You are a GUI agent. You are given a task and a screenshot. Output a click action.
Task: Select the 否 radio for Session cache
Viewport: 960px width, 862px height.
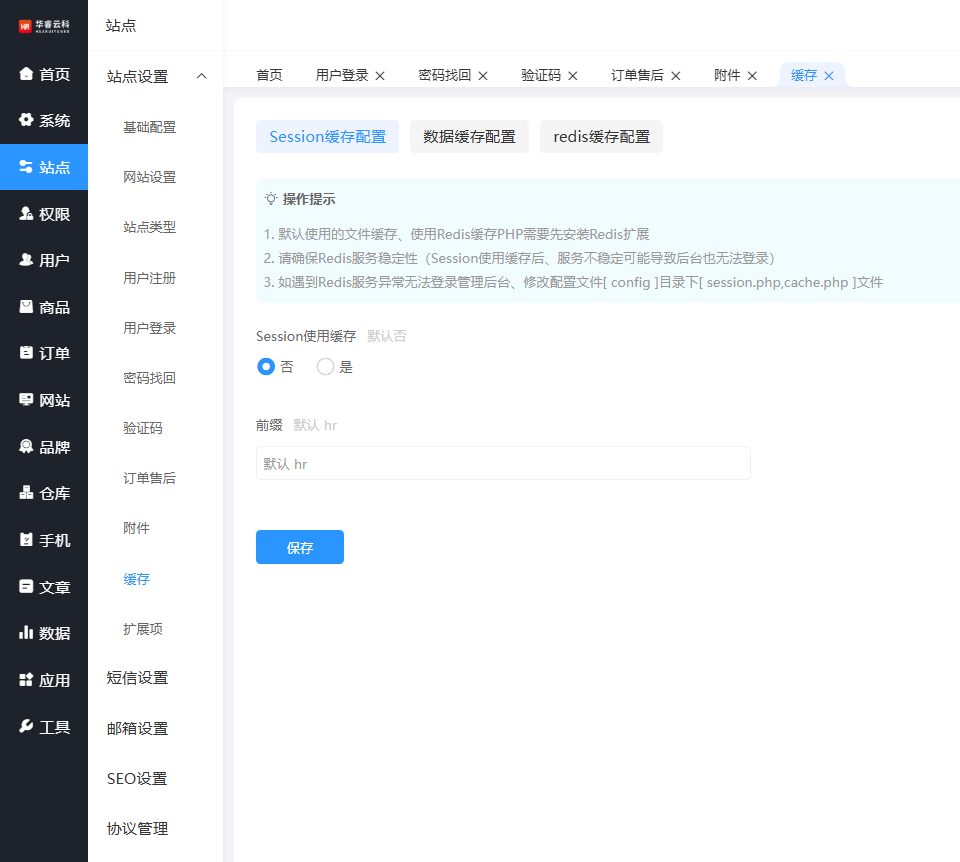coord(266,367)
